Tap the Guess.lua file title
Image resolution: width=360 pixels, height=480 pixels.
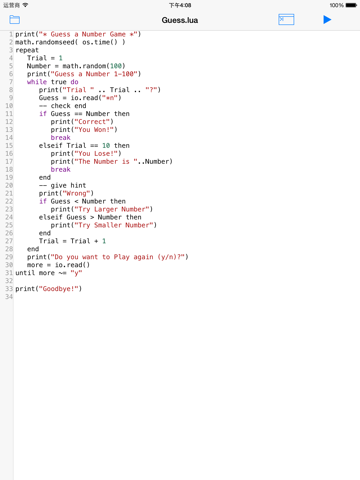tap(180, 20)
